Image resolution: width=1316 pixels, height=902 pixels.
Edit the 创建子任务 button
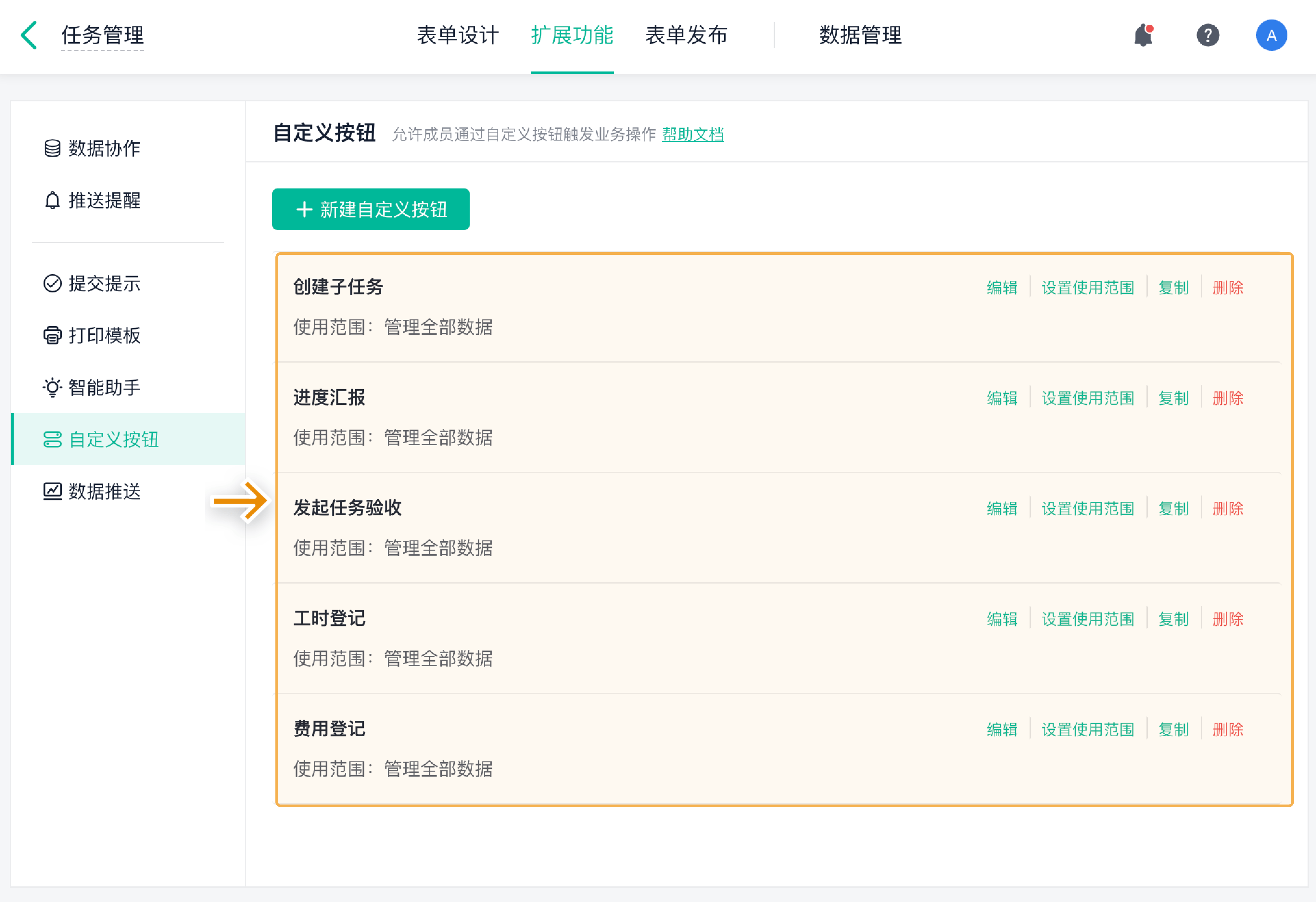(1002, 288)
